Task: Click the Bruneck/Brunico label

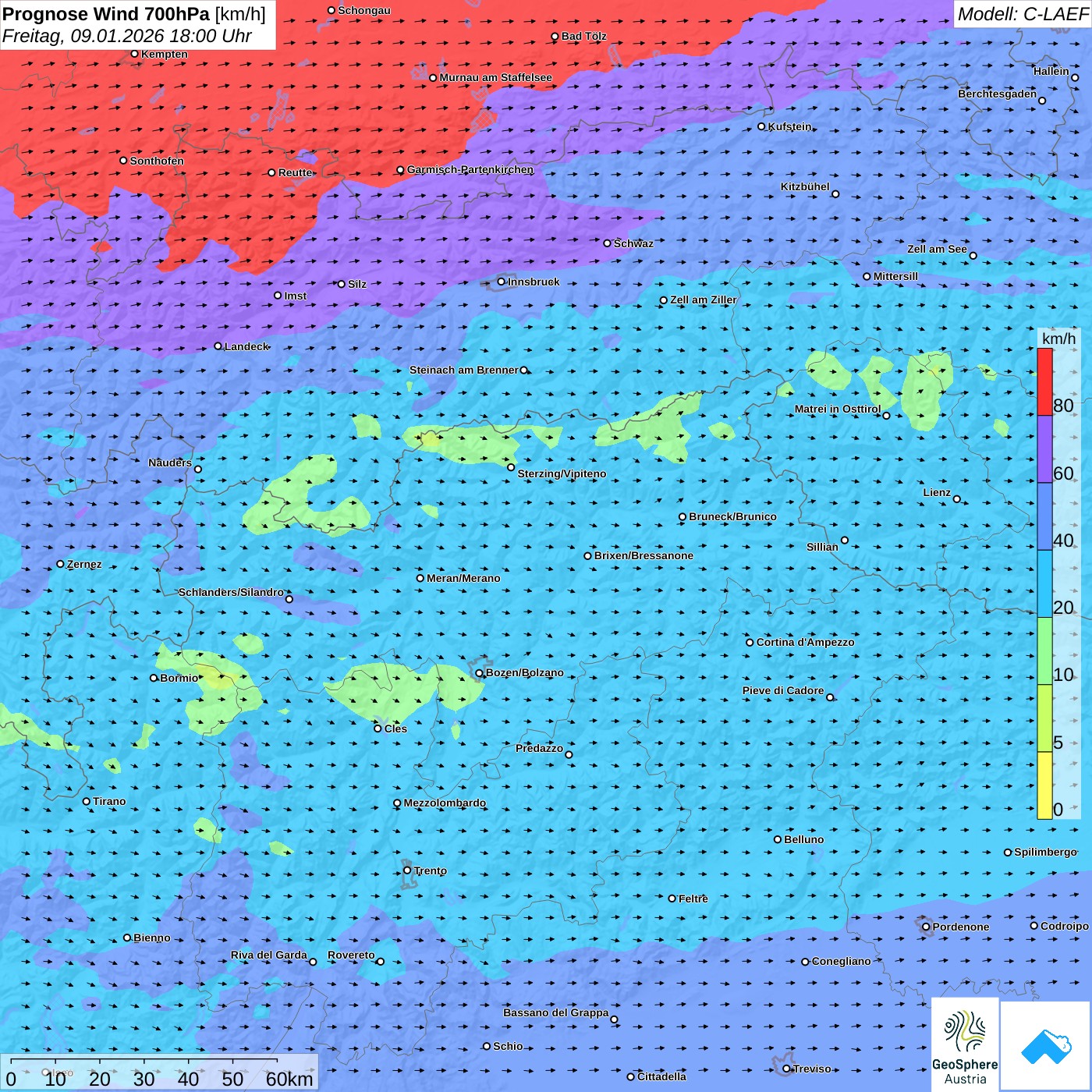Action: tap(732, 516)
